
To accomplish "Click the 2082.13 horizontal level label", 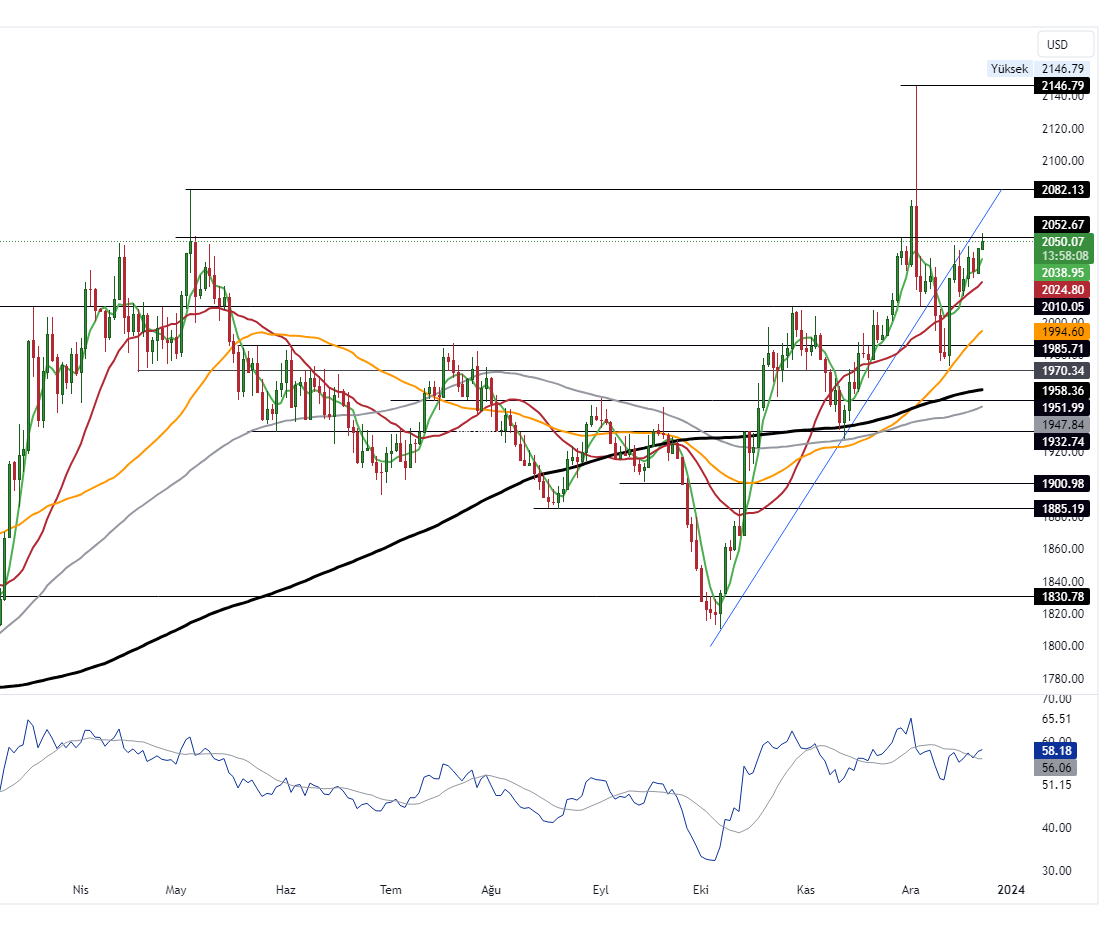I will coord(1062,190).
